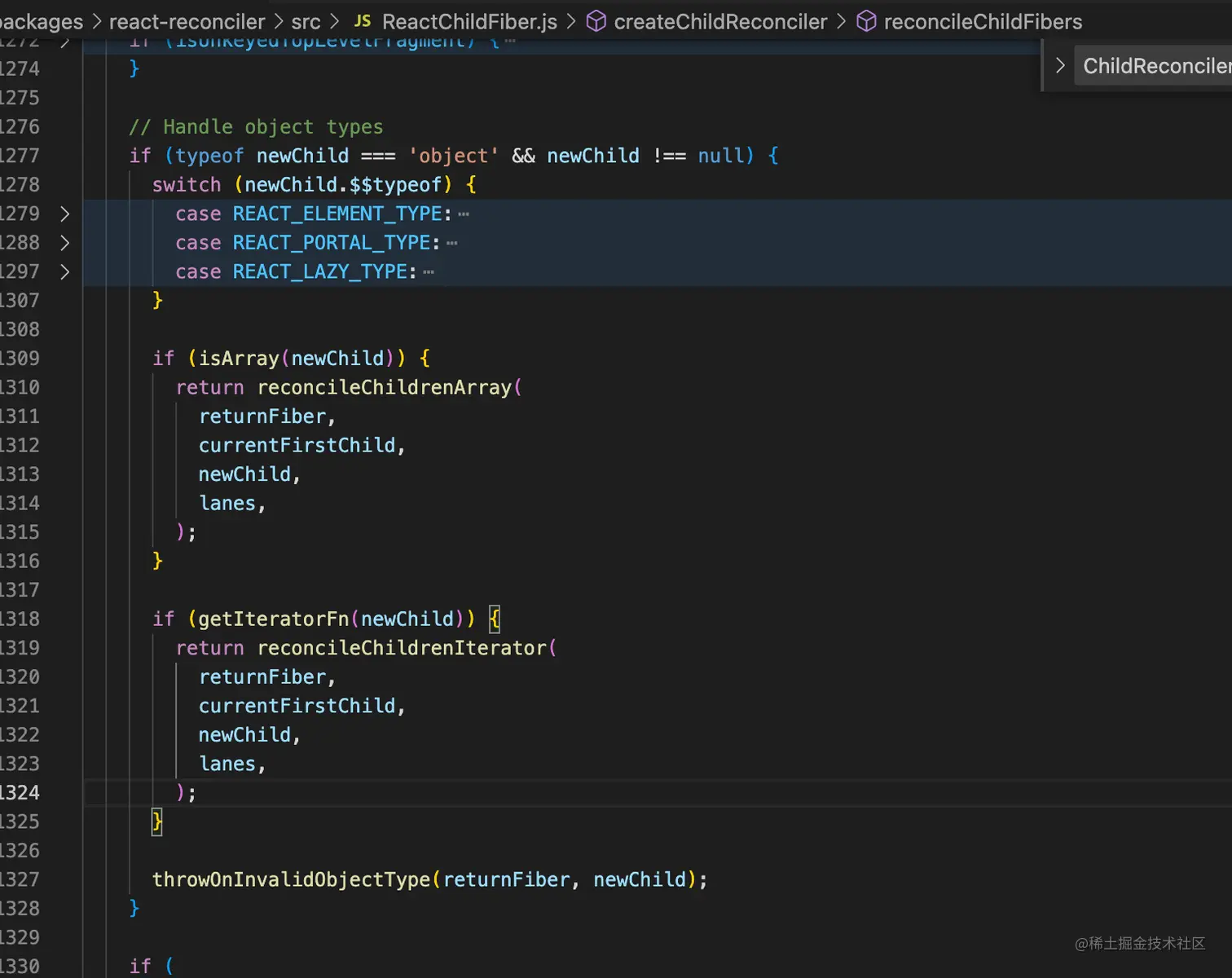Viewport: 1232px width, 978px height.
Task: Click getIteratorFn in the if condition
Action: click(x=274, y=619)
